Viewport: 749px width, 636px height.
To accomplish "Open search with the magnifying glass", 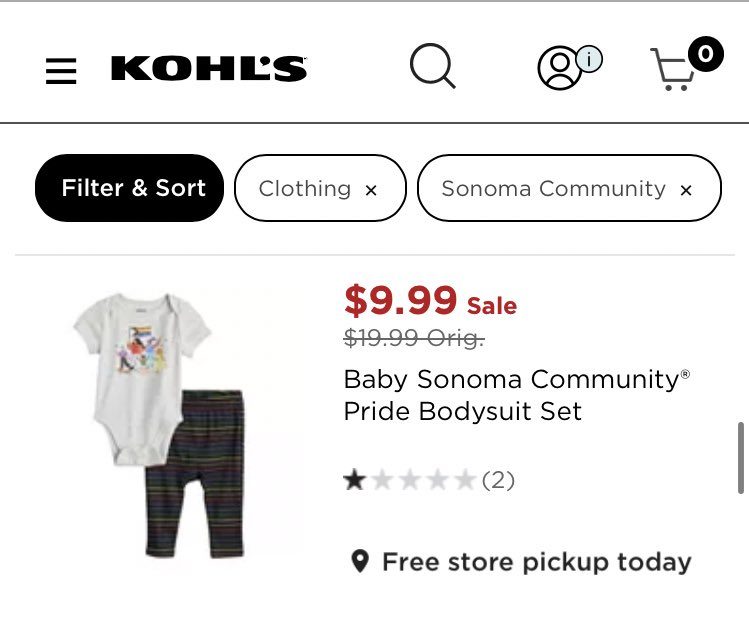I will coord(432,68).
